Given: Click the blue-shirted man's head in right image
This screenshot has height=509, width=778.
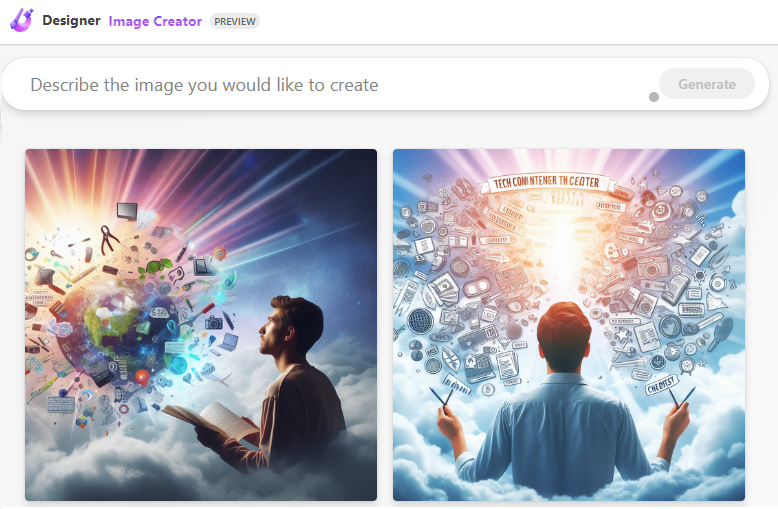Looking at the screenshot, I should pos(564,337).
